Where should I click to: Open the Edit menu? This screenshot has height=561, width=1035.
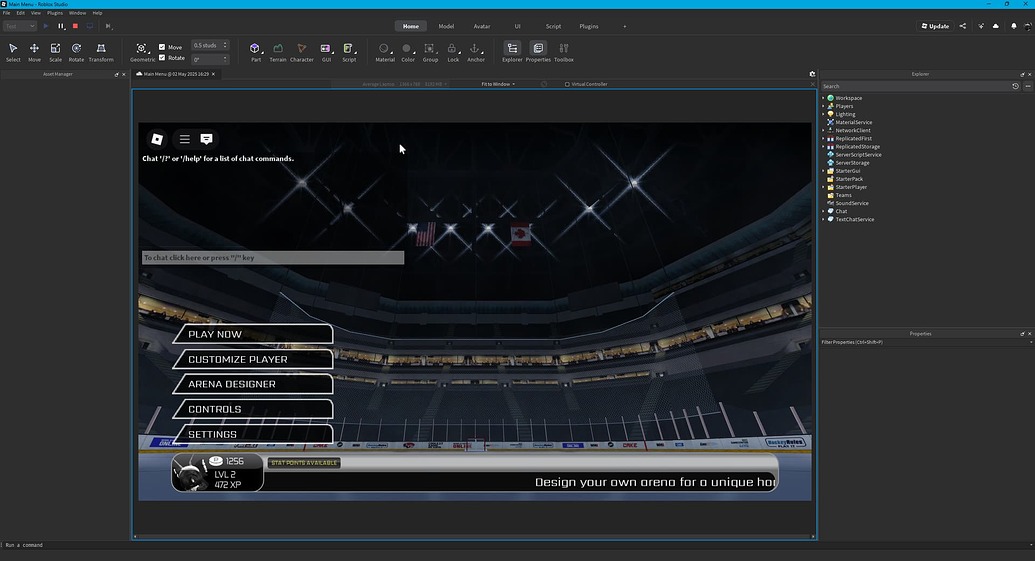(x=20, y=13)
